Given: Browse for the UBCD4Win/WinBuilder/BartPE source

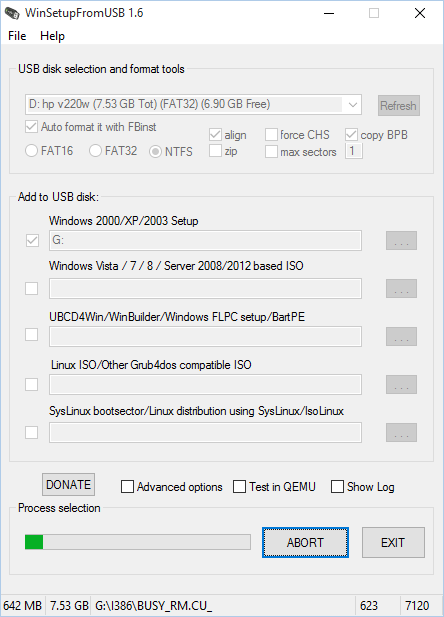Looking at the screenshot, I should pos(401,336).
